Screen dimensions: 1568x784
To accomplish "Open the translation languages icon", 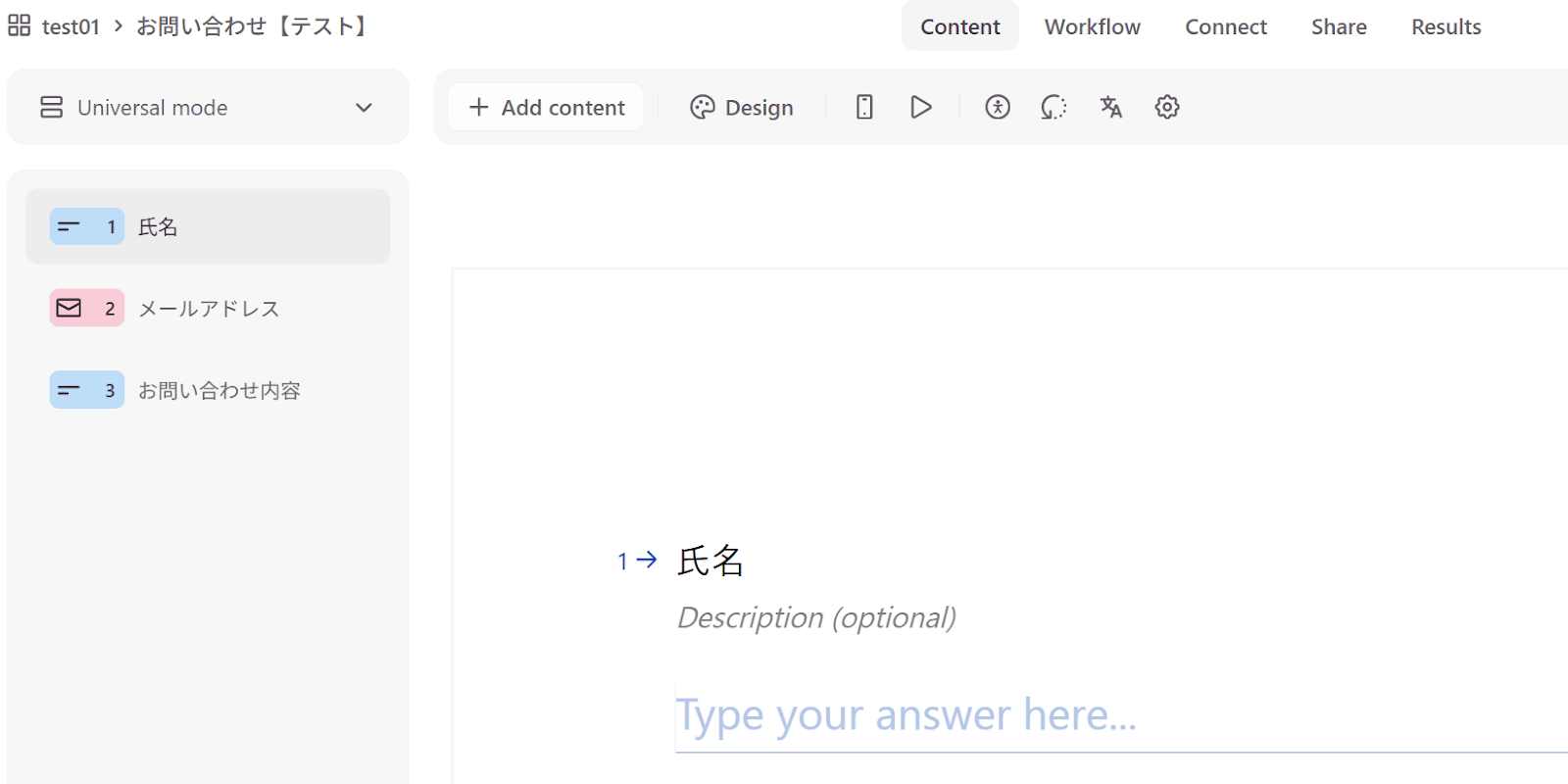I will (x=1110, y=107).
